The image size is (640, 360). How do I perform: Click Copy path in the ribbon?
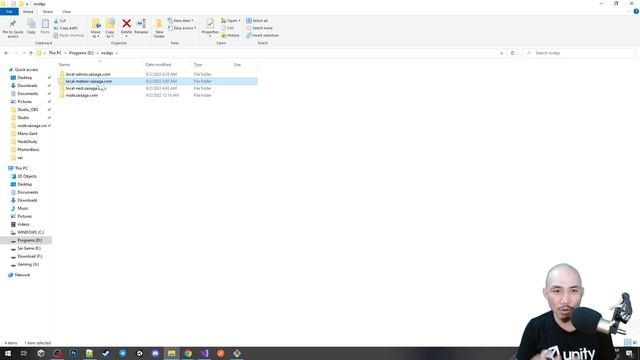click(66, 28)
